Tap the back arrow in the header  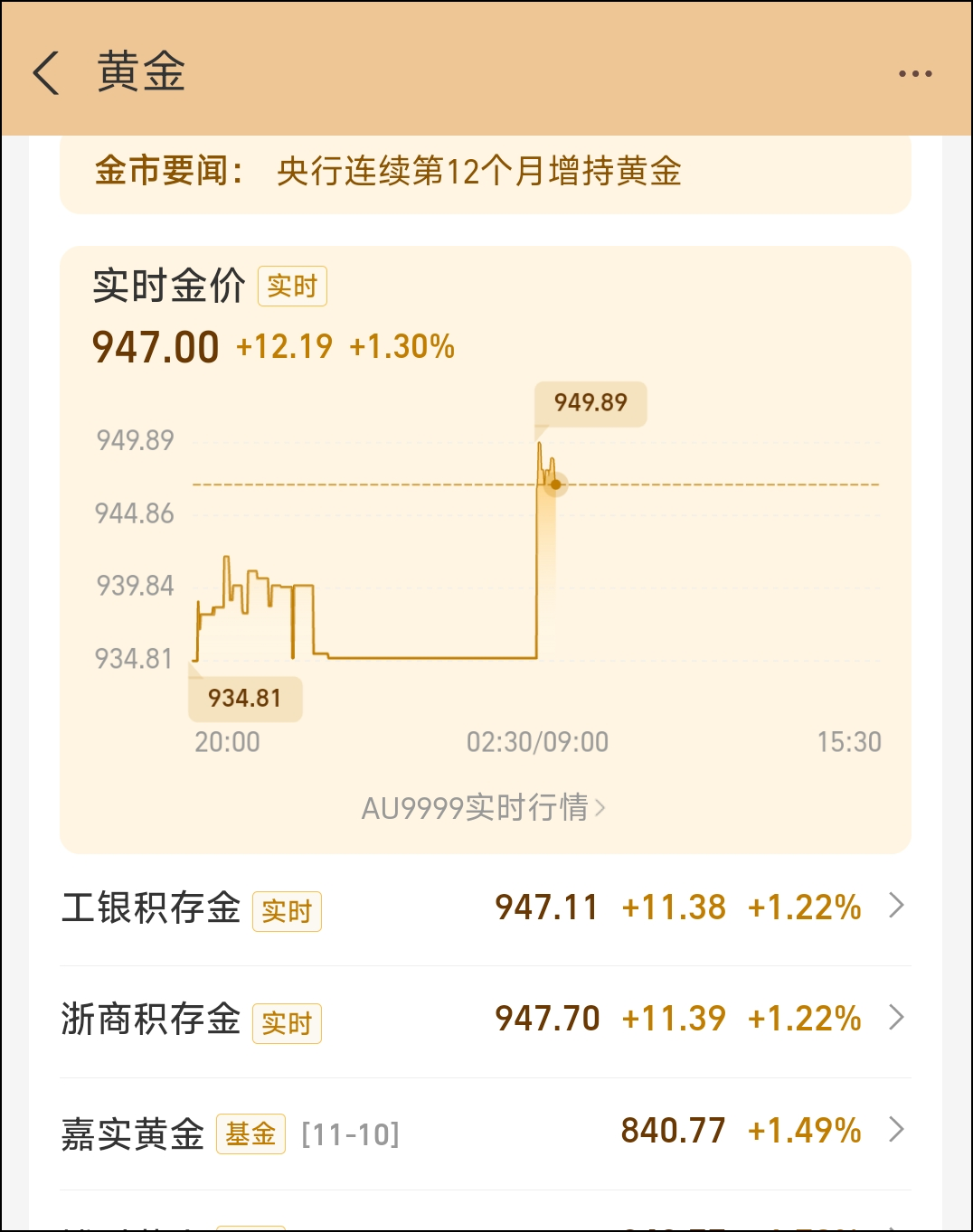(46, 72)
